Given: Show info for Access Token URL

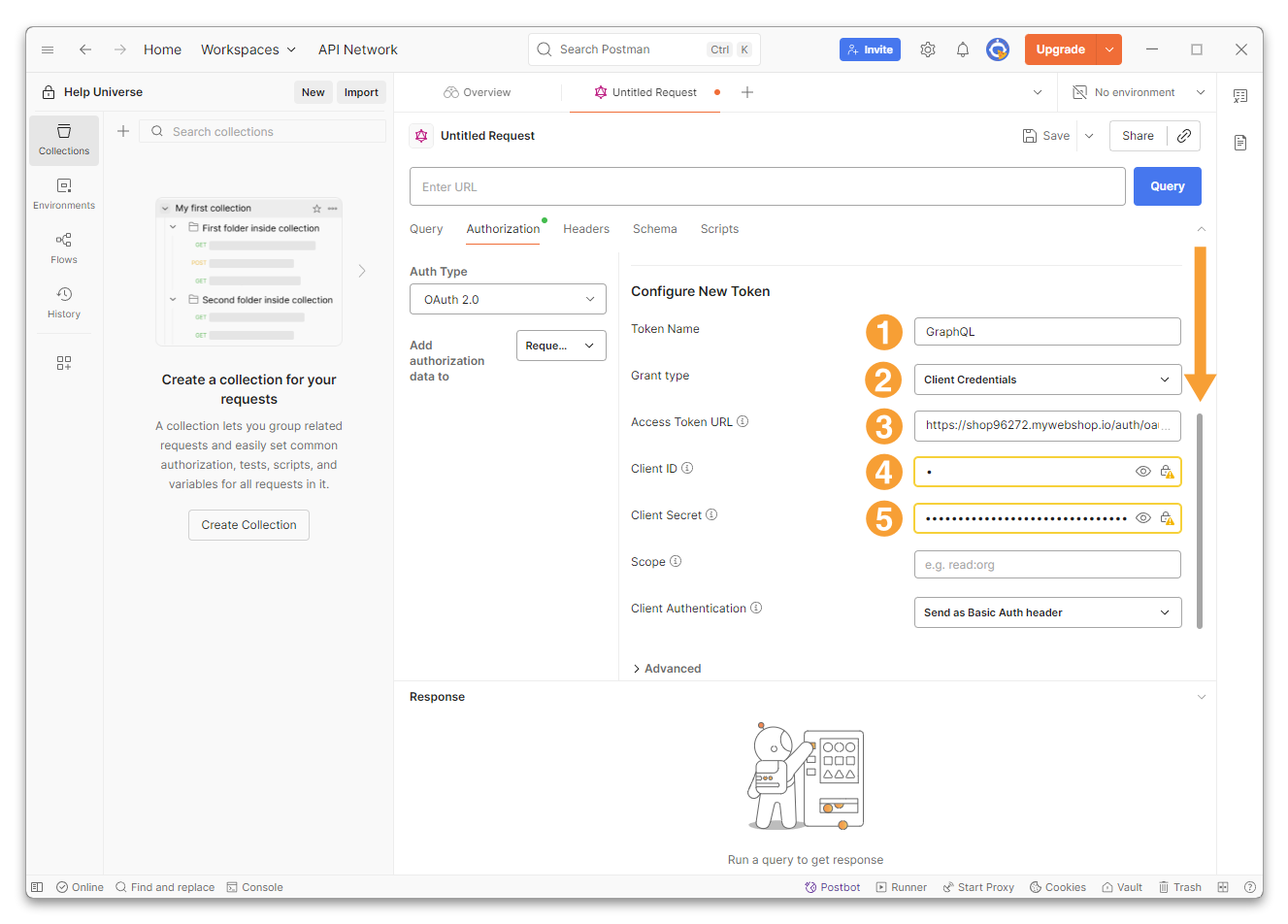Looking at the screenshot, I should pyautogui.click(x=743, y=421).
